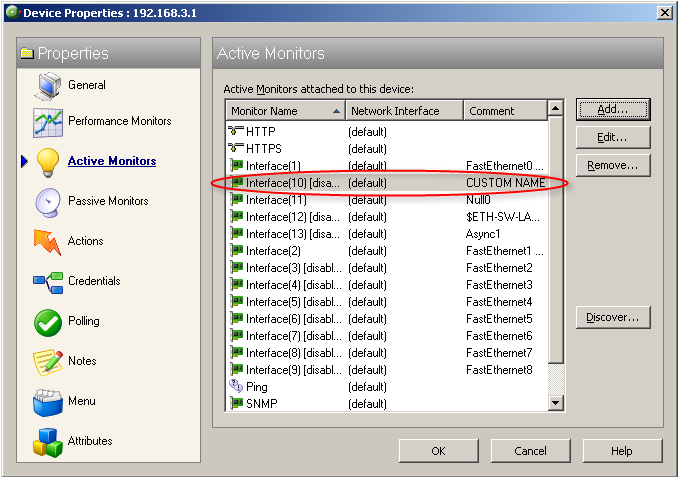
Task: Select the Ping monitor entry
Action: click(257, 387)
